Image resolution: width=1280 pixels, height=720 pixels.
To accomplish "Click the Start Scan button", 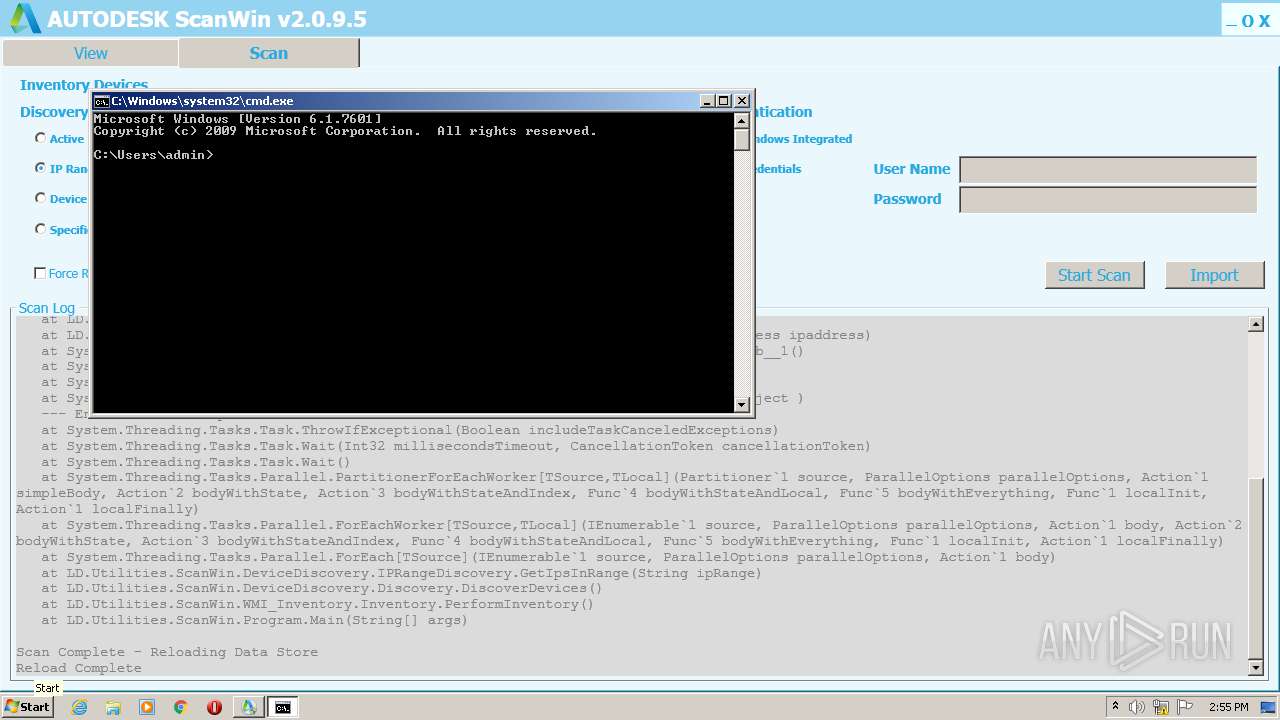I will click(1094, 275).
